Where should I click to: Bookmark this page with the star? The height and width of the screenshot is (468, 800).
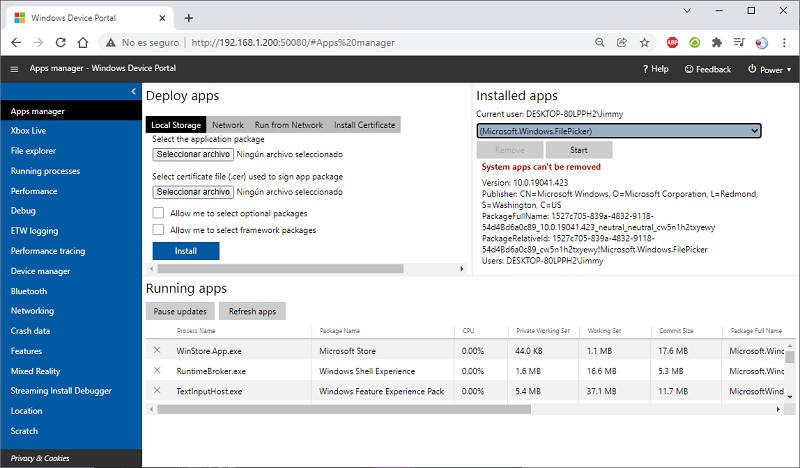(x=644, y=43)
